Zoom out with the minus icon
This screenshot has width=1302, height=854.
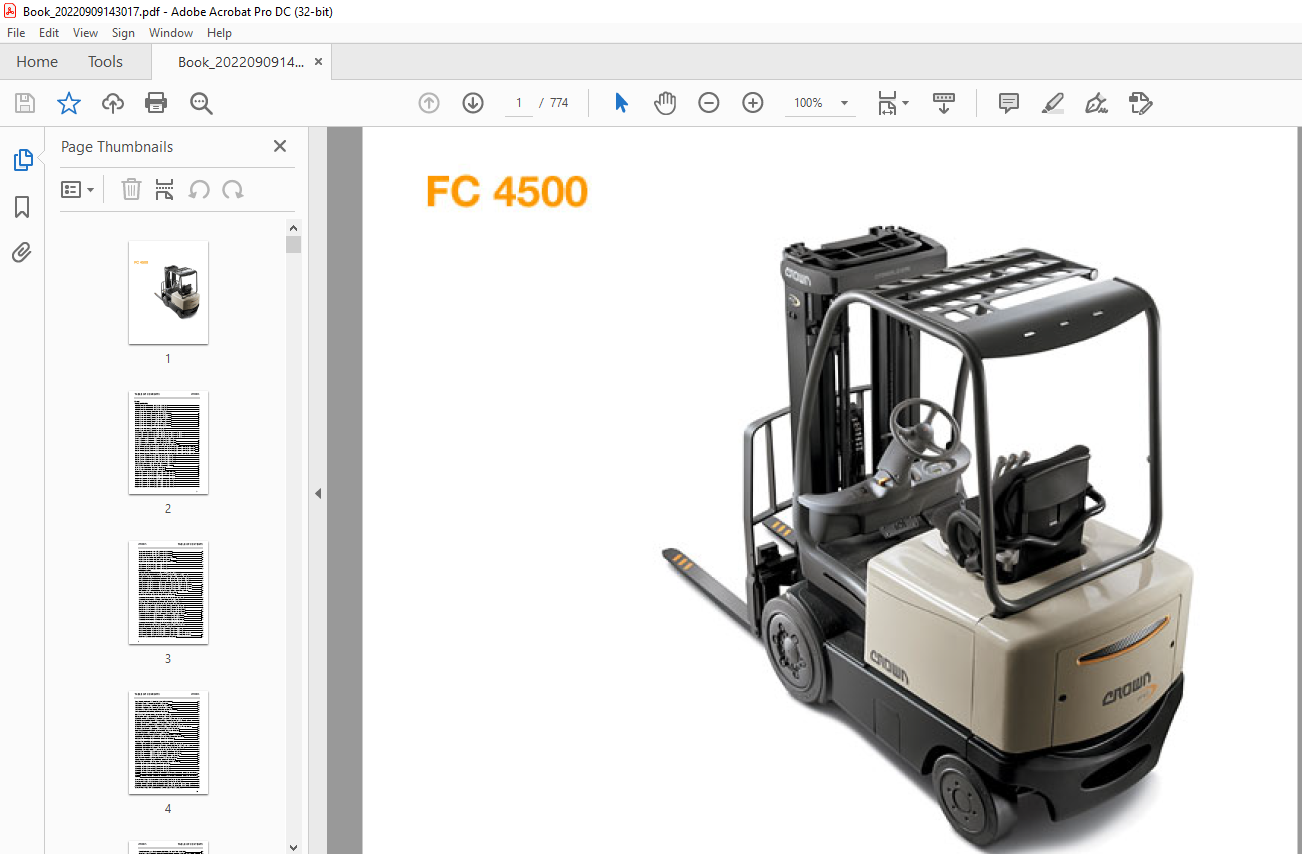pos(709,103)
